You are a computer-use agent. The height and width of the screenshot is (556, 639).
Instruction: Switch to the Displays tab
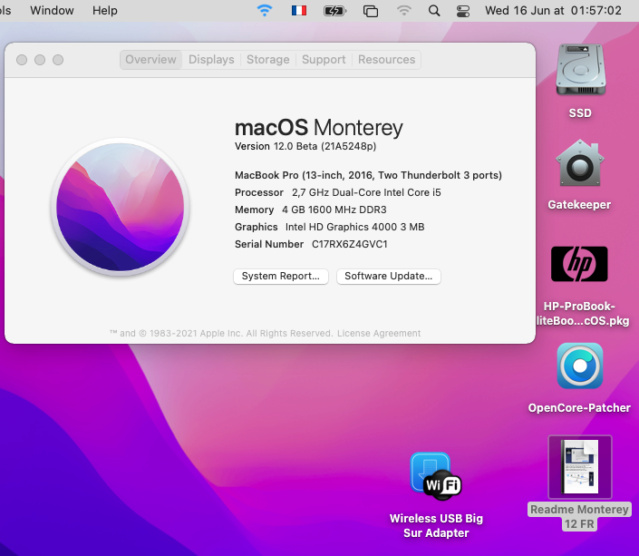(x=211, y=60)
